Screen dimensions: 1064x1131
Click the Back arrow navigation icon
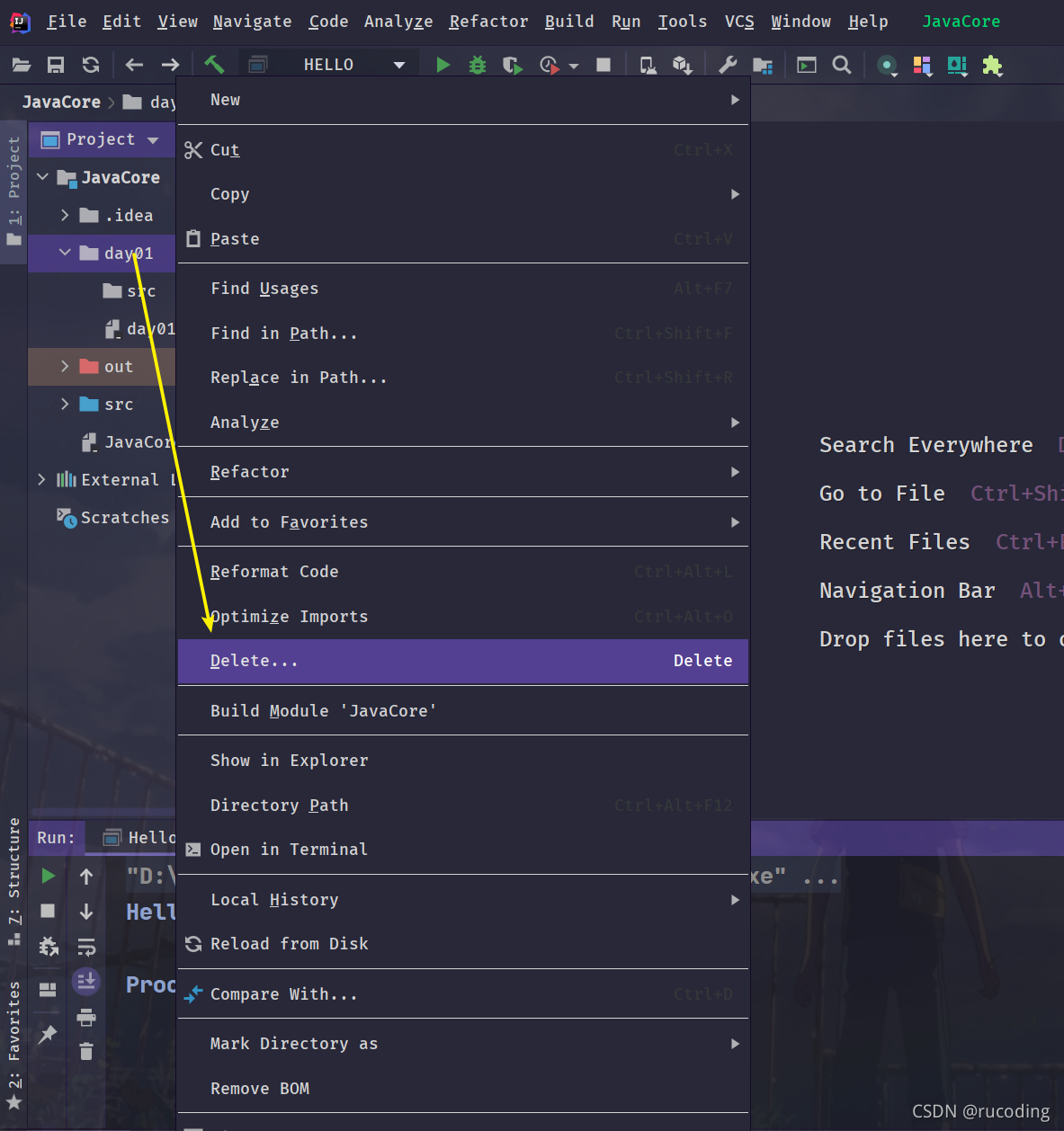click(x=134, y=65)
